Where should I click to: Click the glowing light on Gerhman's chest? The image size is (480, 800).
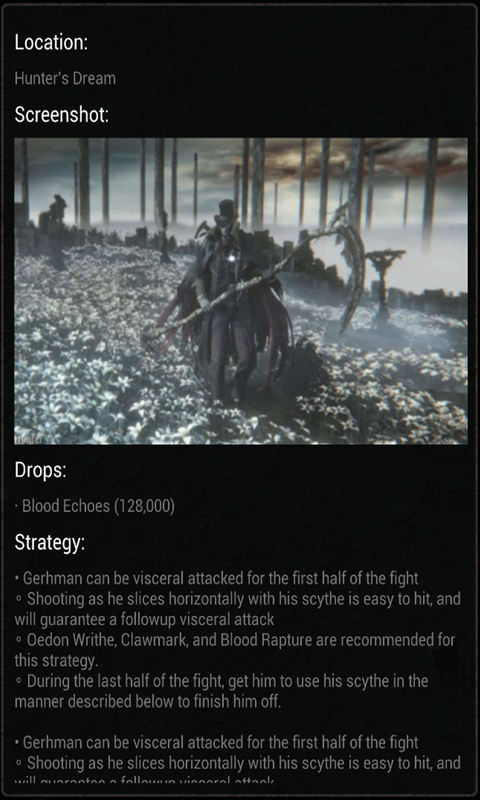[233, 258]
